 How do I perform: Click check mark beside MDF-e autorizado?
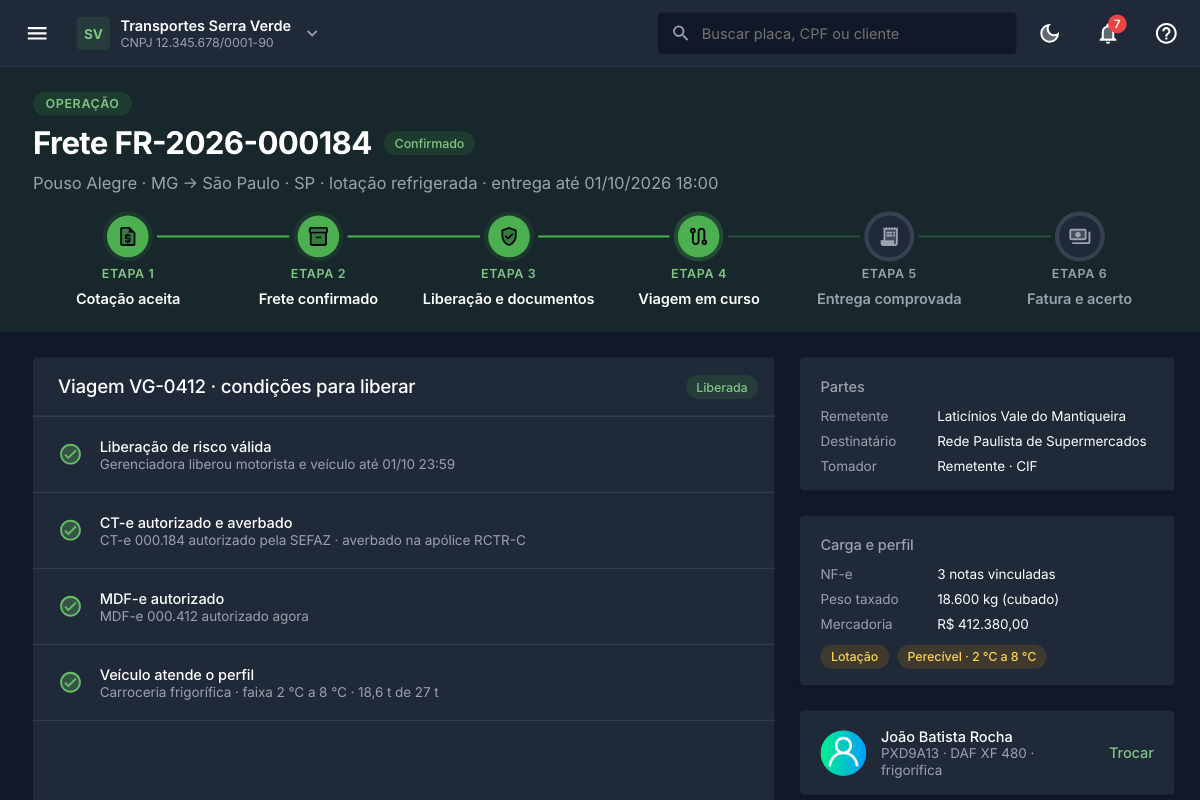(x=70, y=607)
